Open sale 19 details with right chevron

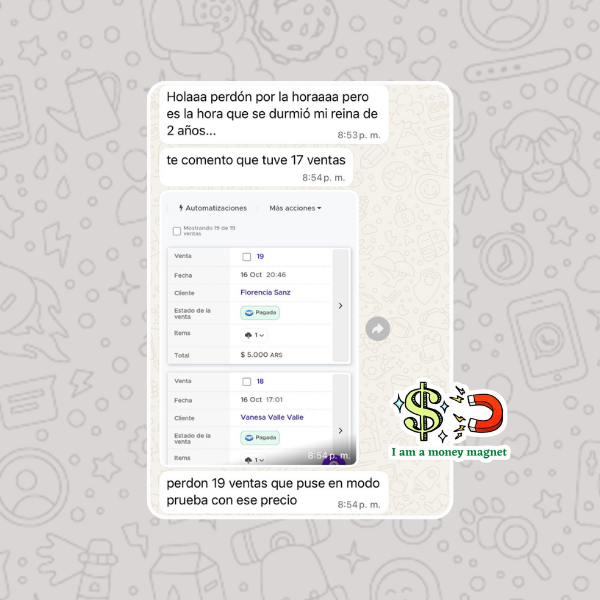[x=341, y=305]
